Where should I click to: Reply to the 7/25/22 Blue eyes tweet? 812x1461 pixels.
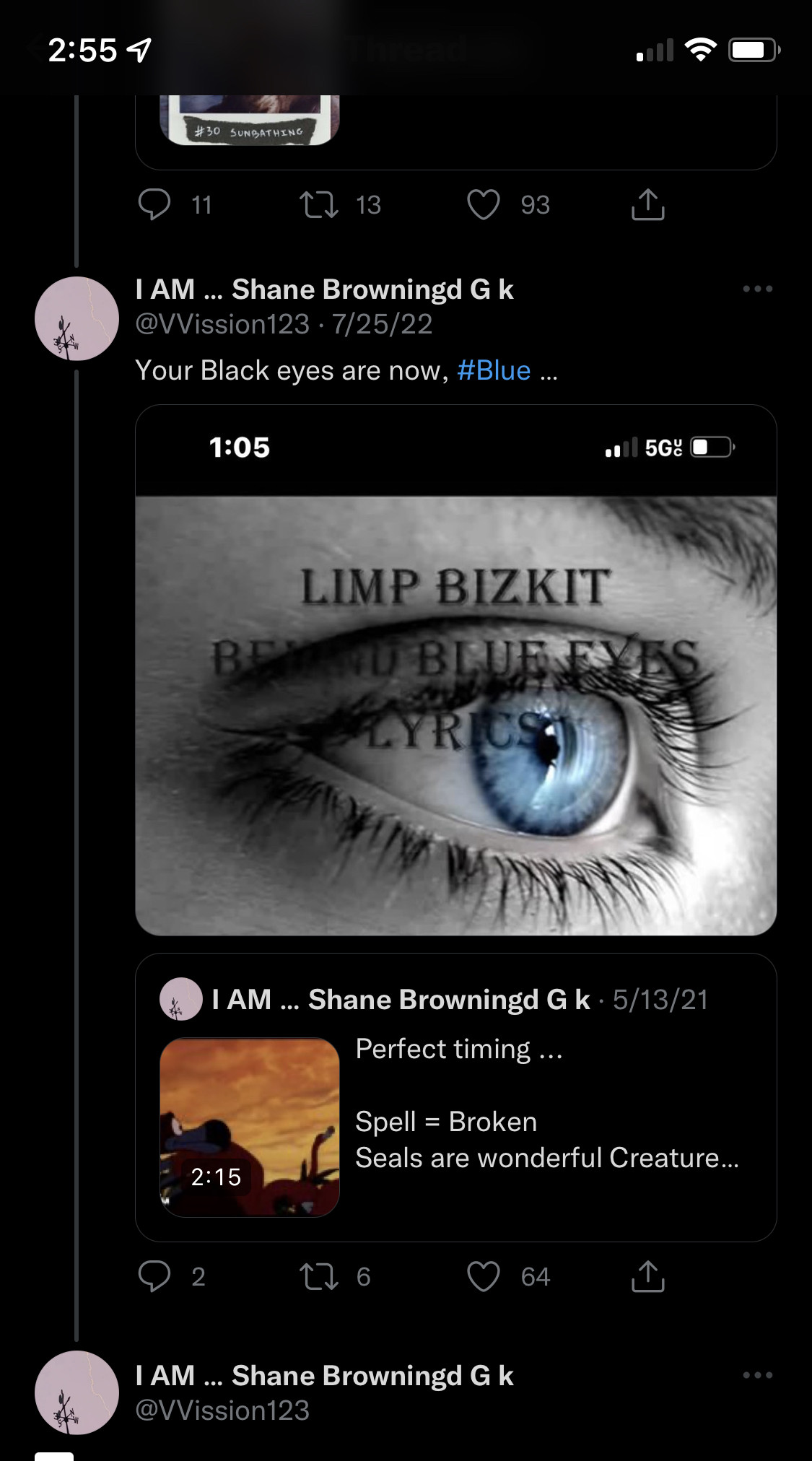[x=154, y=1276]
